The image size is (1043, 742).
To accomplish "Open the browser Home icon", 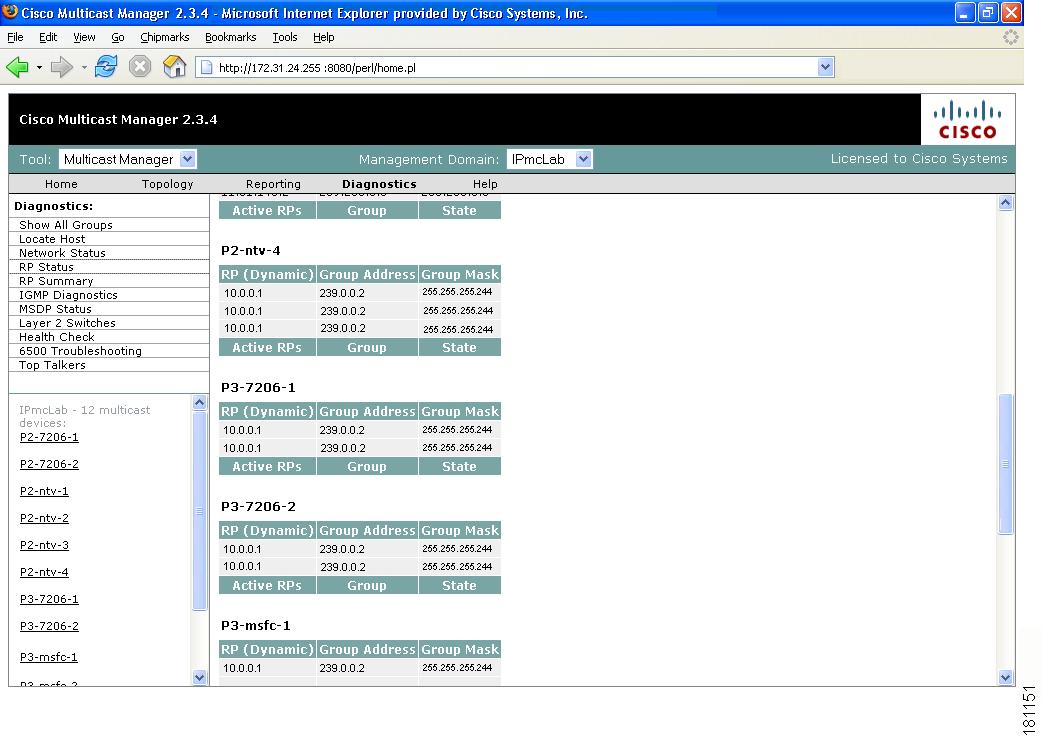I will [174, 67].
